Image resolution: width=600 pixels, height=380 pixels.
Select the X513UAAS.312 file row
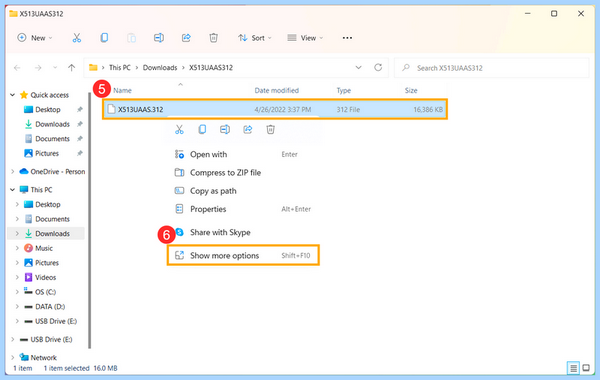pyautogui.click(x=275, y=109)
